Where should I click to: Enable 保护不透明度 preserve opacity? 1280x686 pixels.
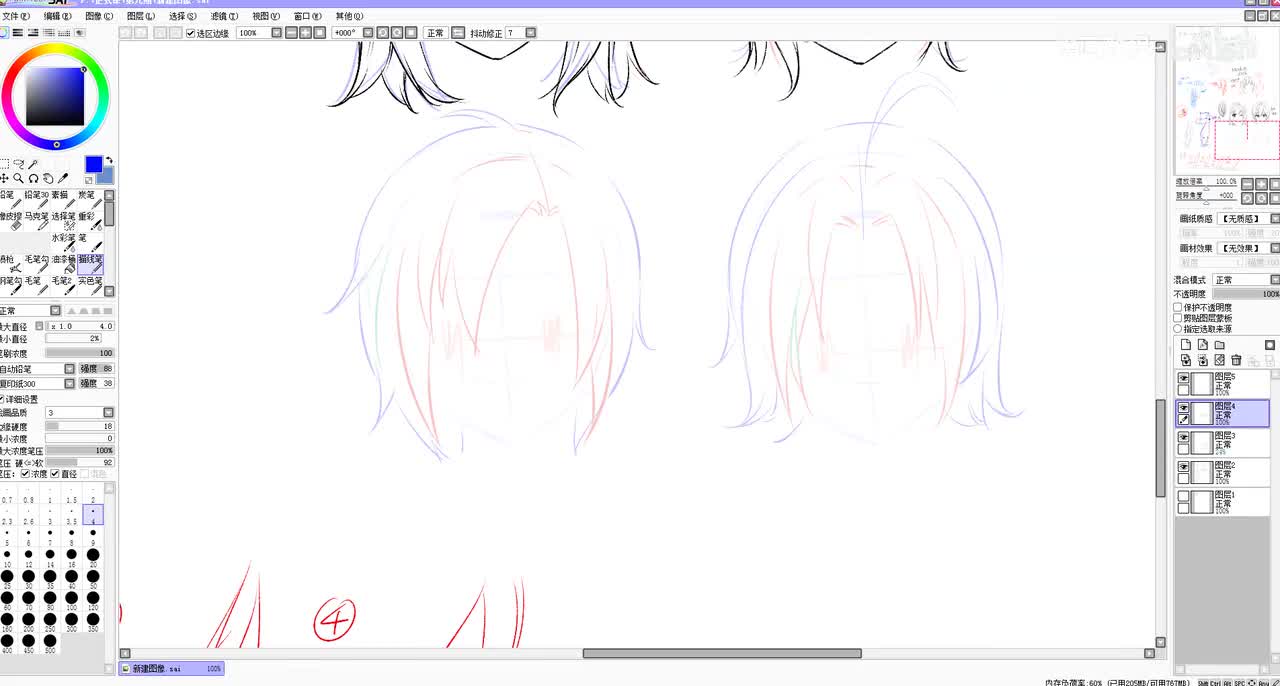pos(1178,308)
